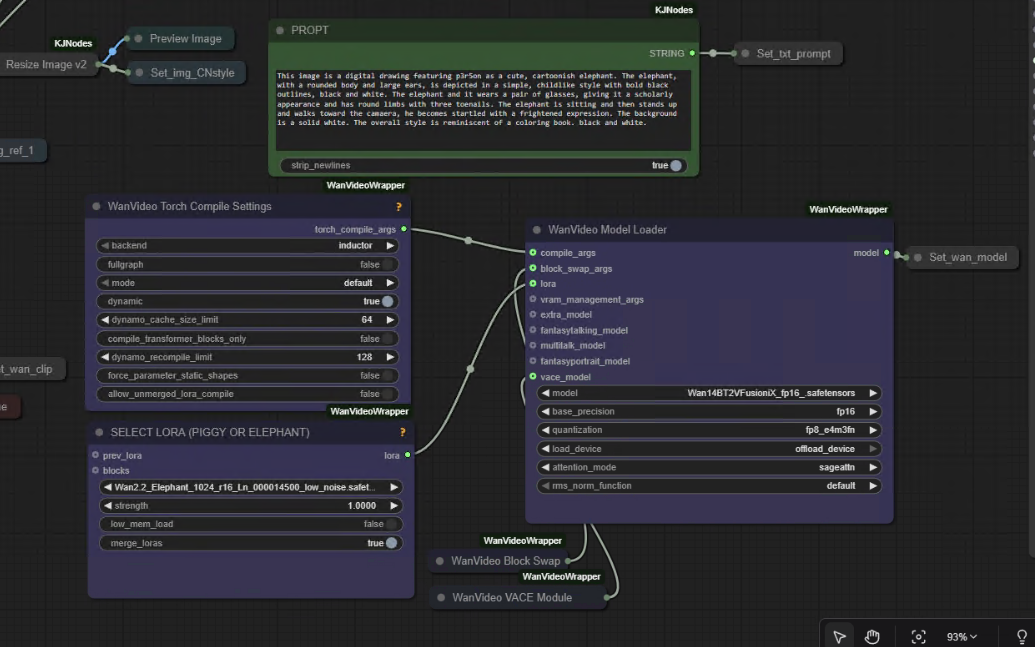Open load_device dropdown showing offload_device
The image size is (1035, 647).
[x=710, y=449]
